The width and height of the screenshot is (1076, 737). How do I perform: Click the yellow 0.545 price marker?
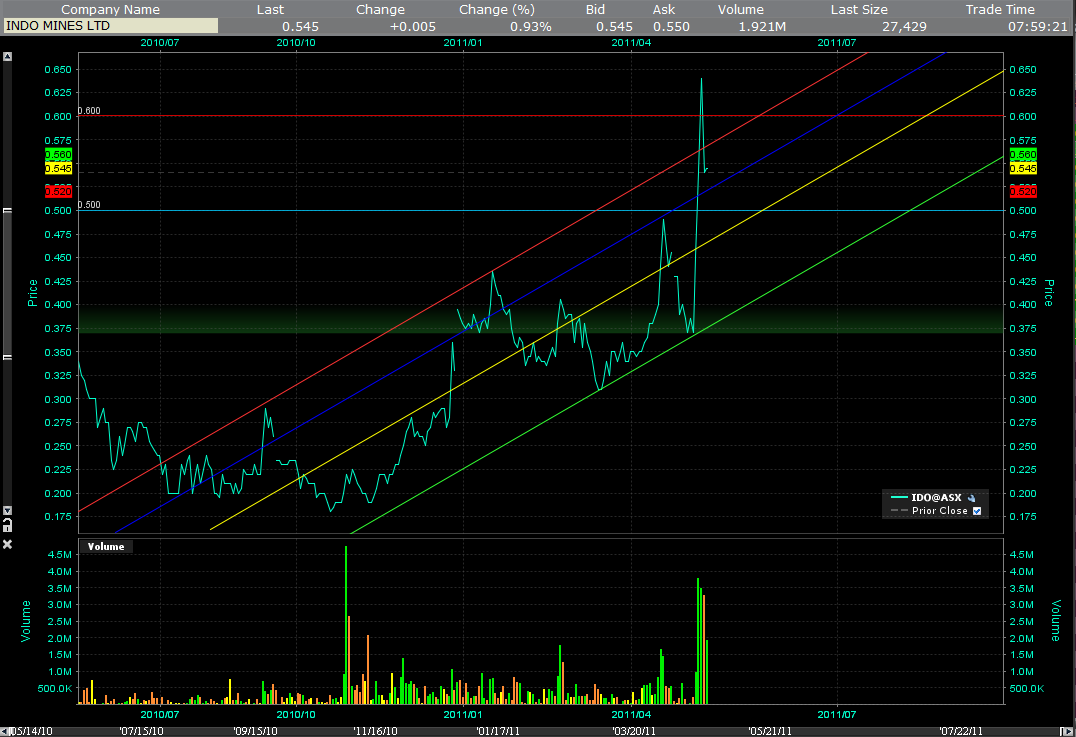click(x=59, y=169)
